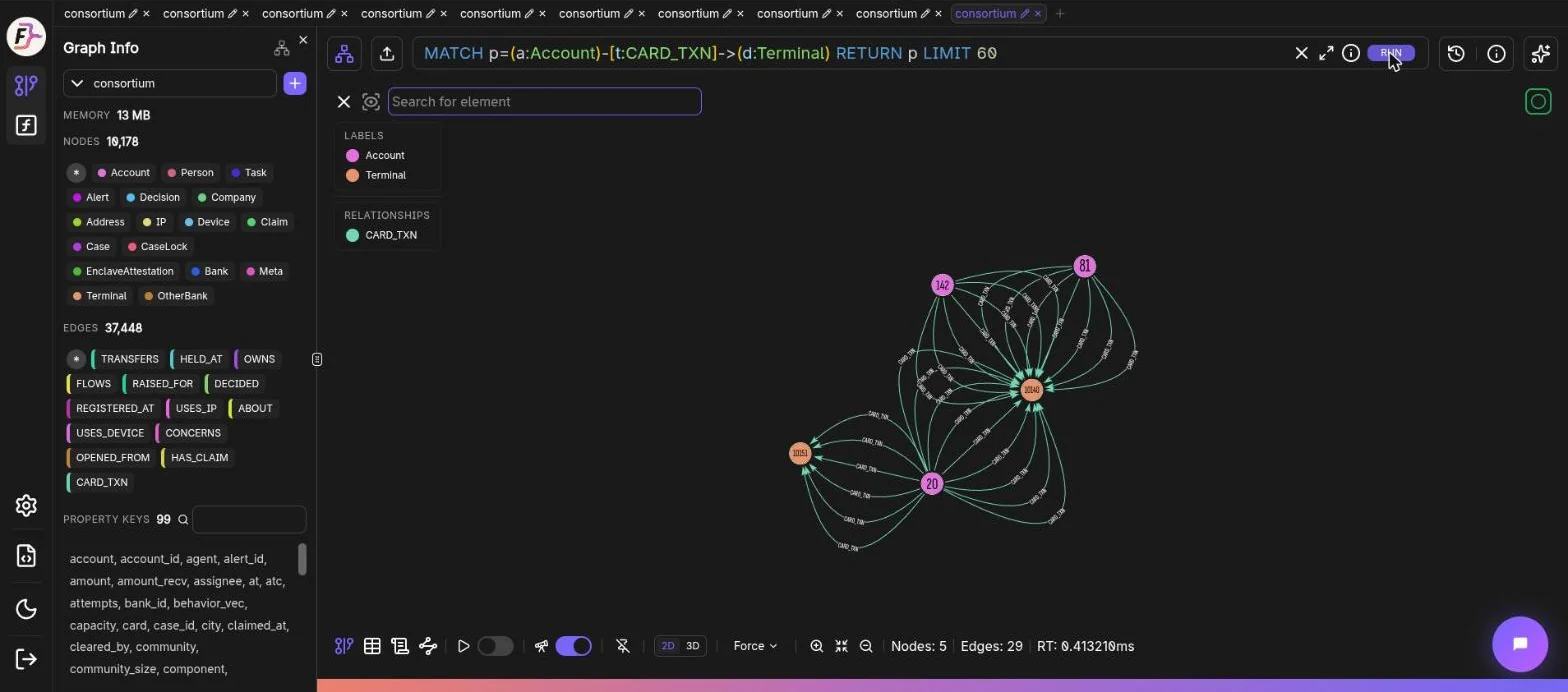Image resolution: width=1568 pixels, height=692 pixels.
Task: Open the function icon in the left sidebar
Action: [x=26, y=125]
